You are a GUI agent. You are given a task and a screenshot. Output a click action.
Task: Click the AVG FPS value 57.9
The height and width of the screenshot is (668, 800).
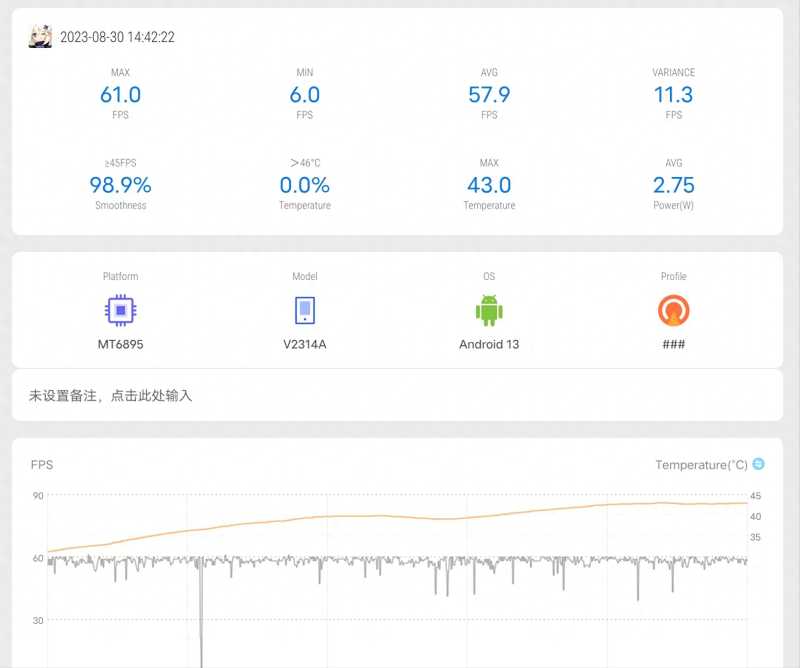[x=489, y=95]
